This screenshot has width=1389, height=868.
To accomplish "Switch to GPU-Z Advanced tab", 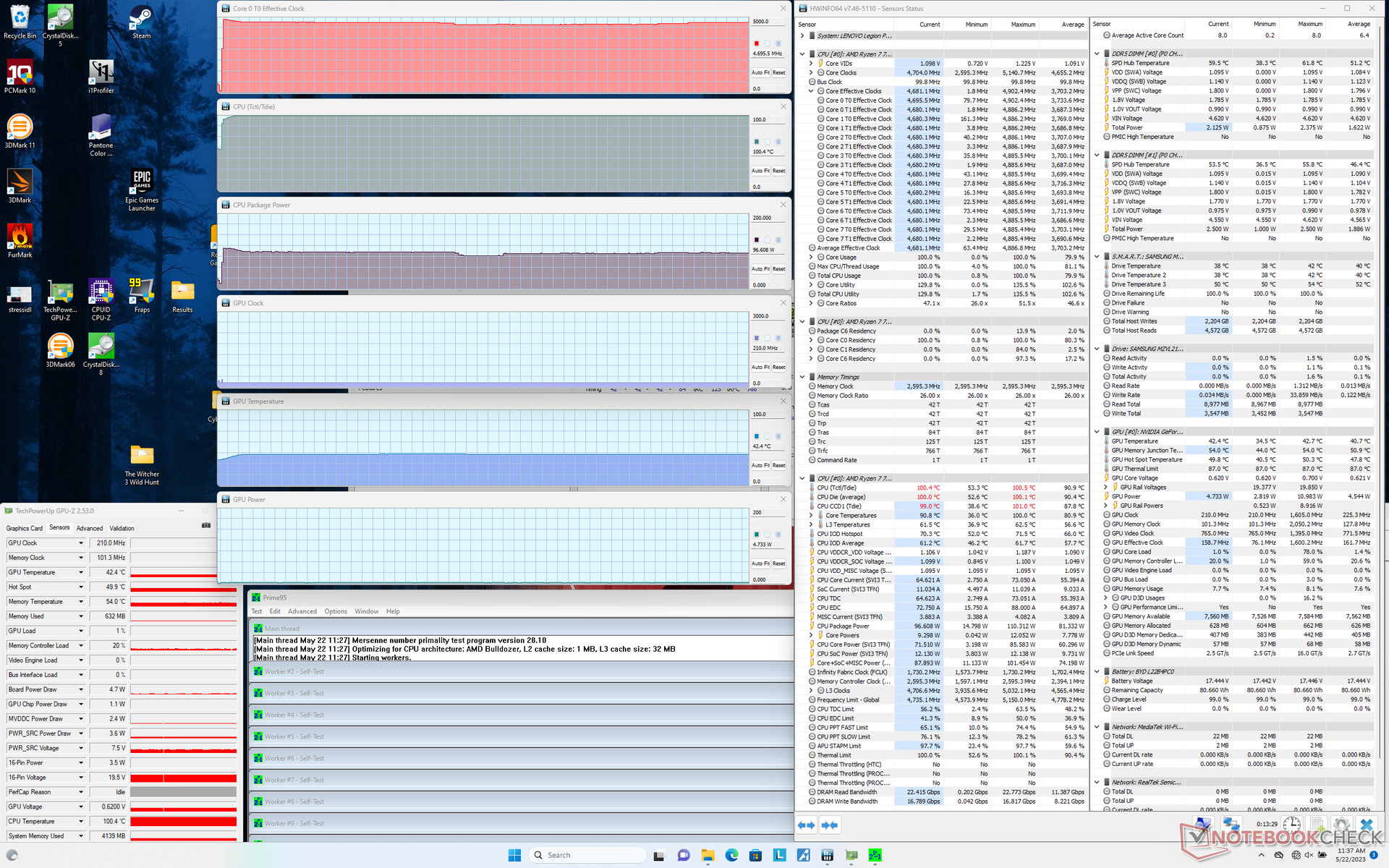I will (89, 528).
